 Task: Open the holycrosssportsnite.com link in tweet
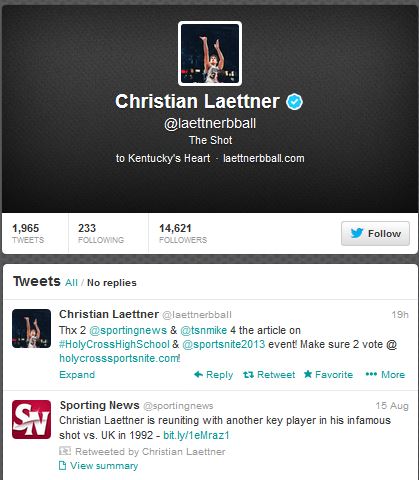tap(119, 358)
